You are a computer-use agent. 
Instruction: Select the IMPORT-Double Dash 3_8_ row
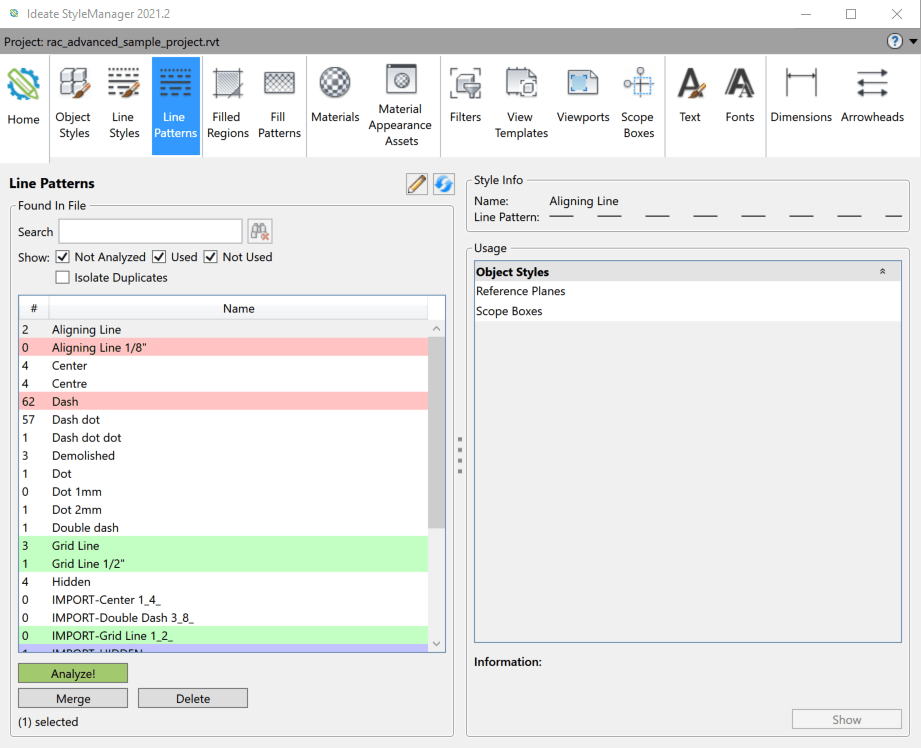point(224,618)
